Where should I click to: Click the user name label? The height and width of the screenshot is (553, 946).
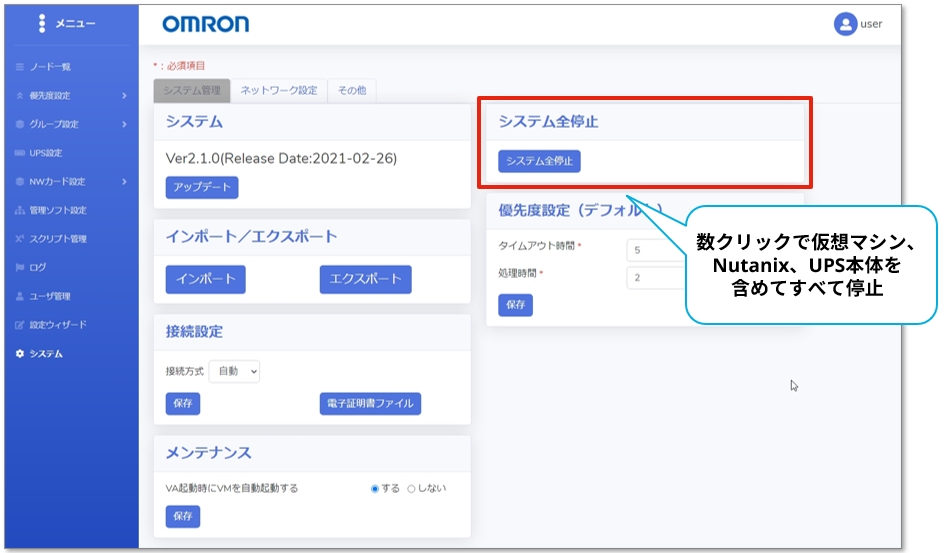pyautogui.click(x=871, y=24)
